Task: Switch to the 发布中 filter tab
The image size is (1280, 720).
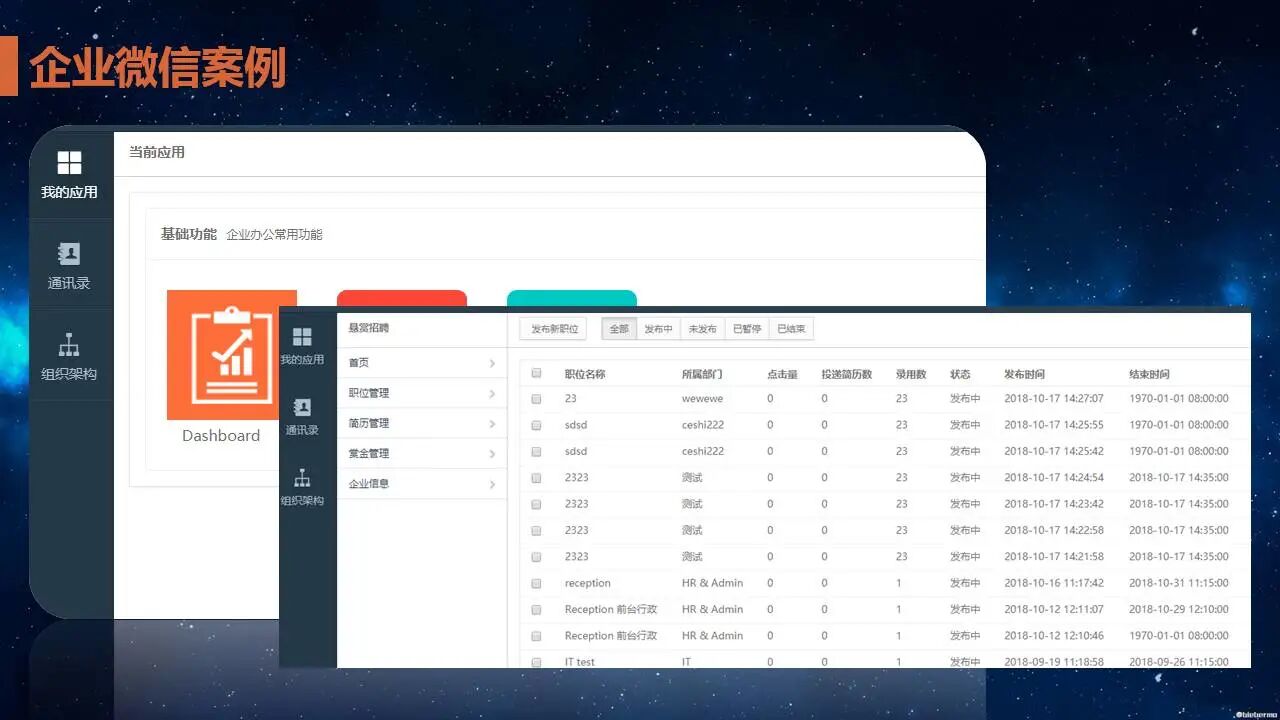Action: 659,328
